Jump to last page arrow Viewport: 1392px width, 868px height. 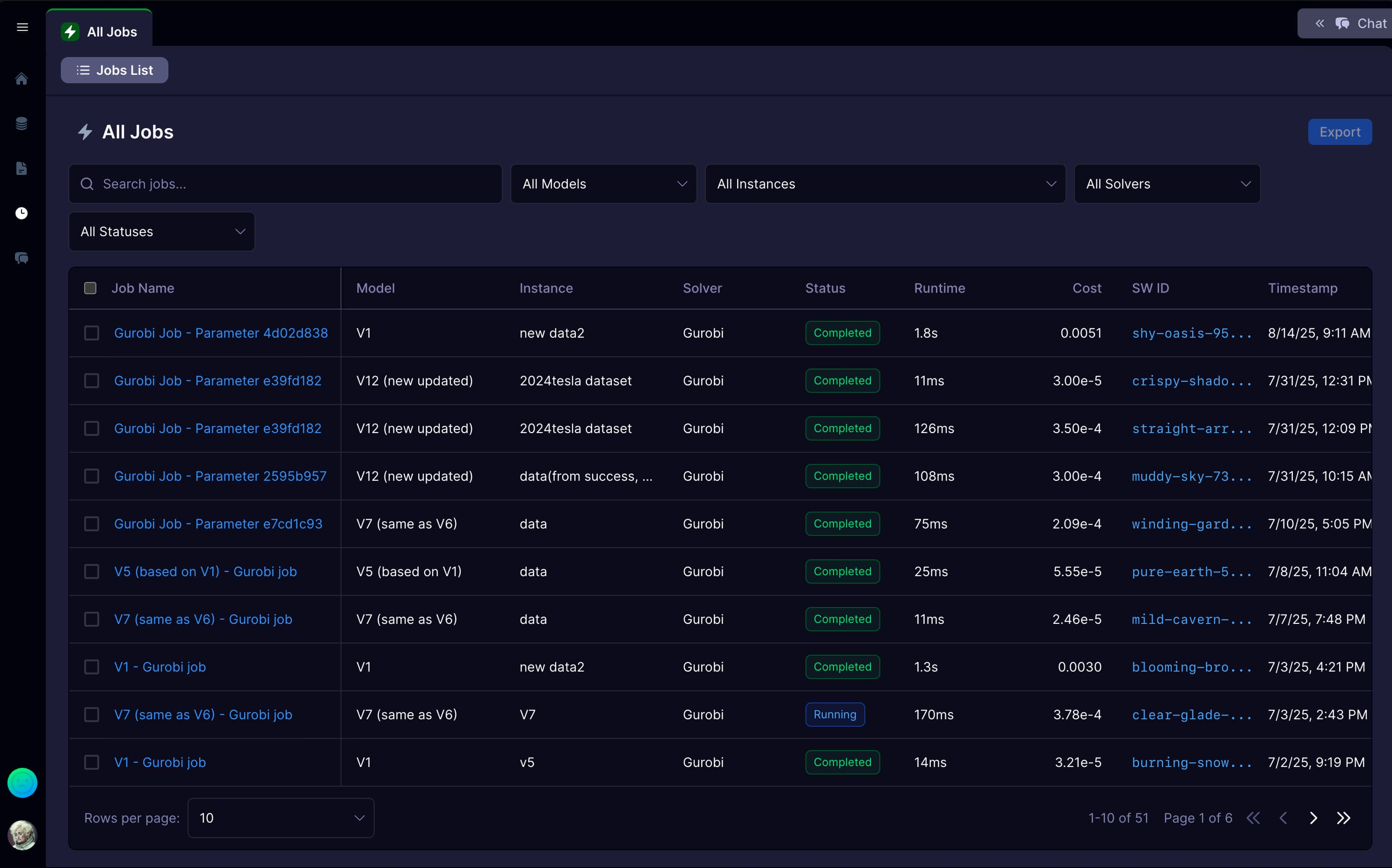(x=1343, y=818)
